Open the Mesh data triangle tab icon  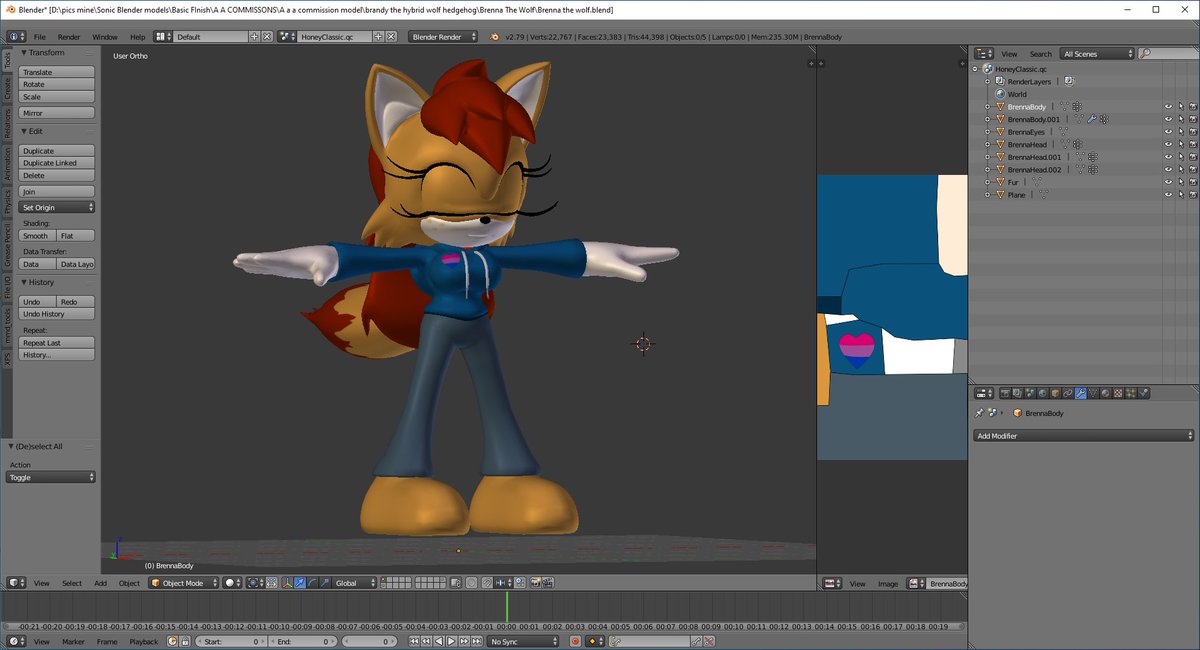[1093, 393]
